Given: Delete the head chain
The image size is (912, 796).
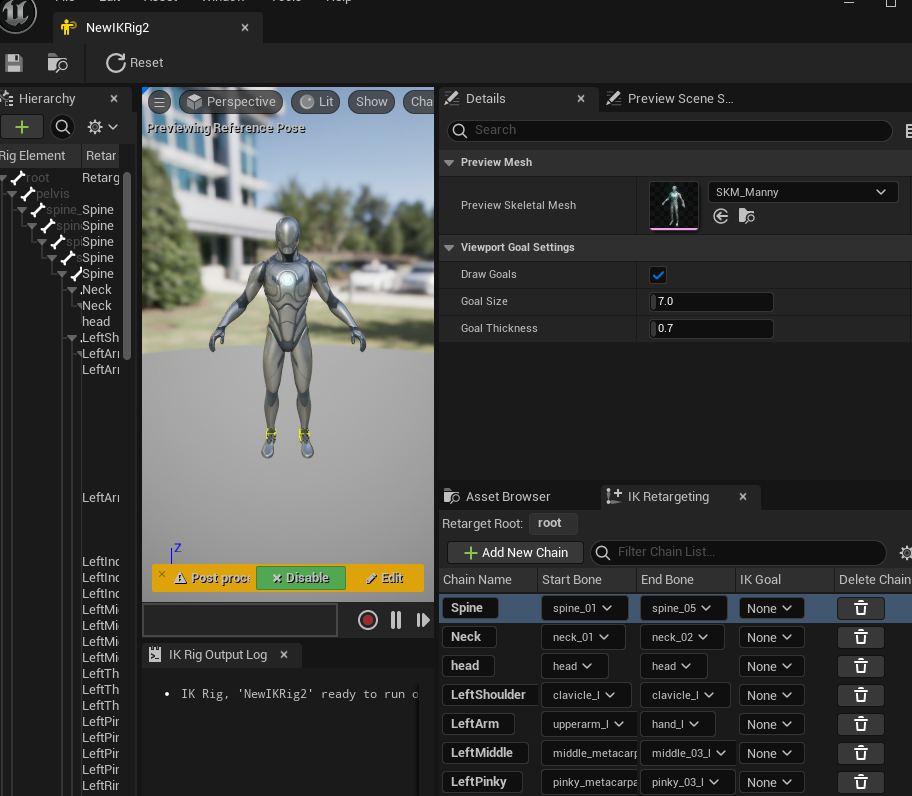Looking at the screenshot, I should click(861, 666).
